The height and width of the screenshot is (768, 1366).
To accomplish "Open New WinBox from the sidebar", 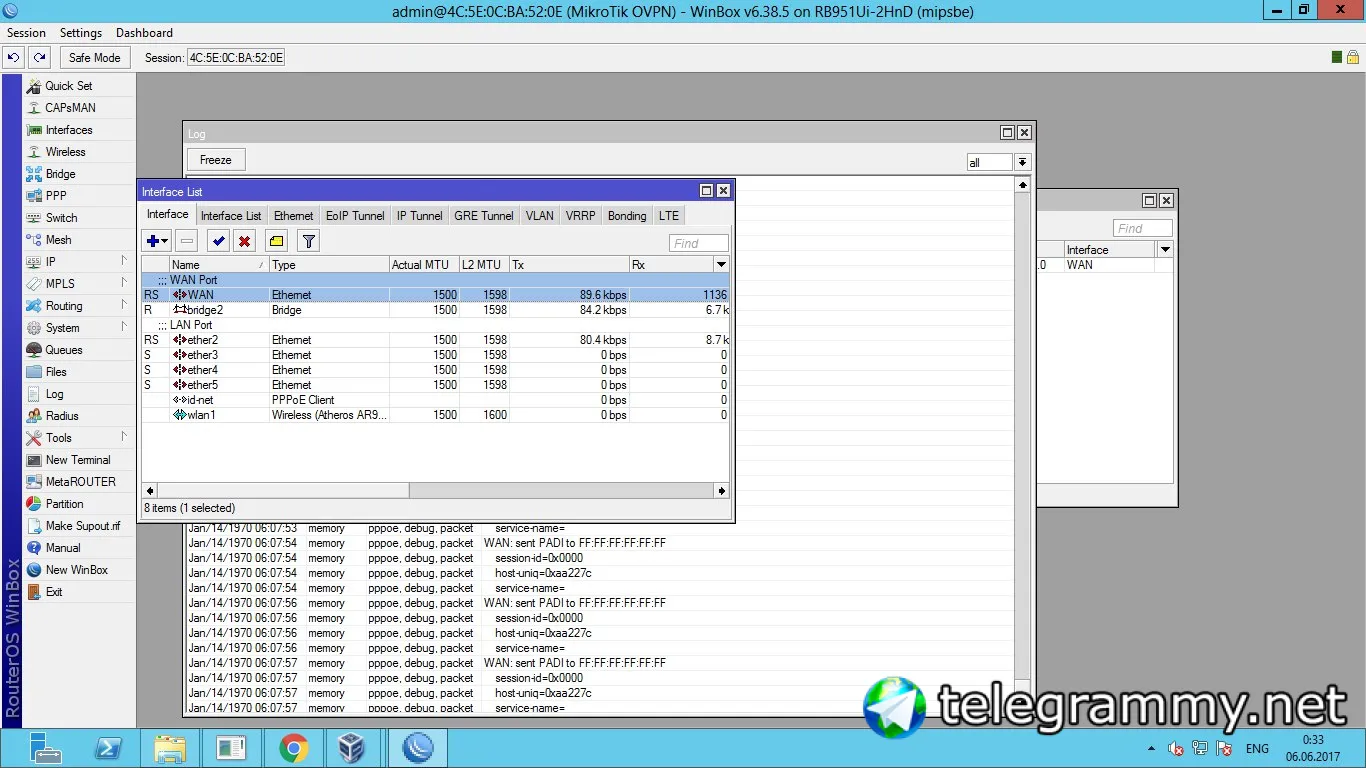I will [x=76, y=570].
